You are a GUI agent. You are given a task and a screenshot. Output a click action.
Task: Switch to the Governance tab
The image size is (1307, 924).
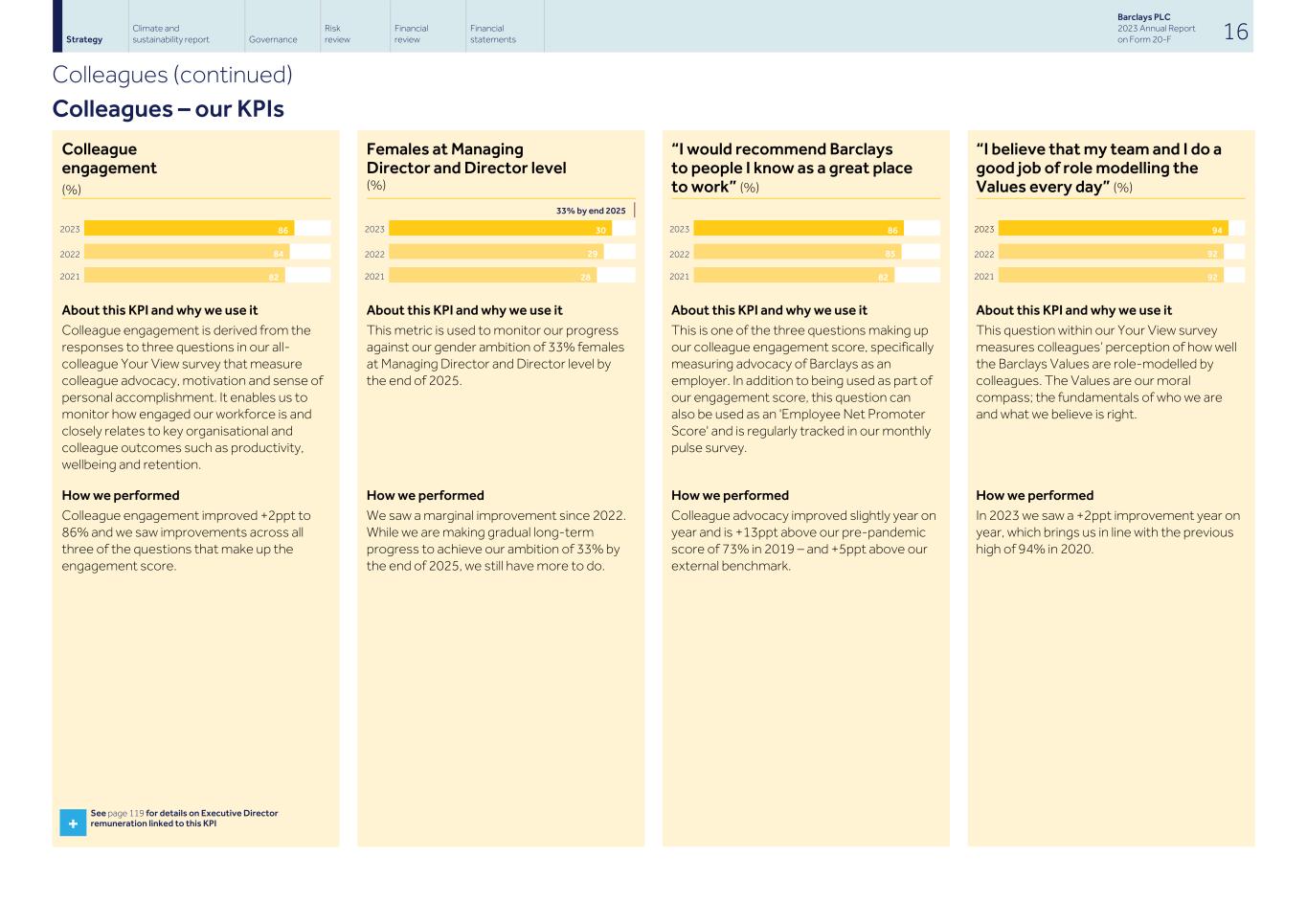pos(273,39)
